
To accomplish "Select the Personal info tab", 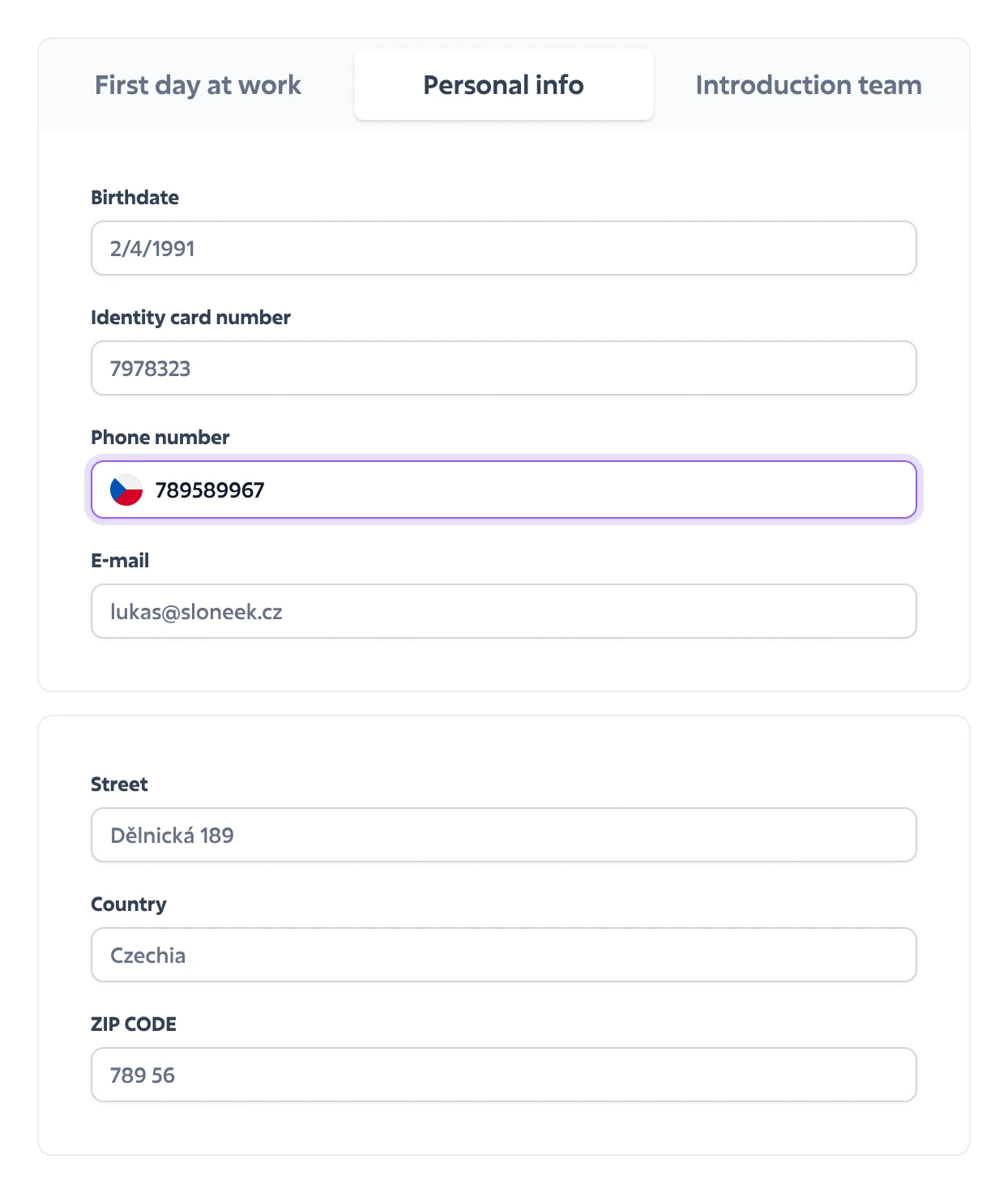I will 503,85.
